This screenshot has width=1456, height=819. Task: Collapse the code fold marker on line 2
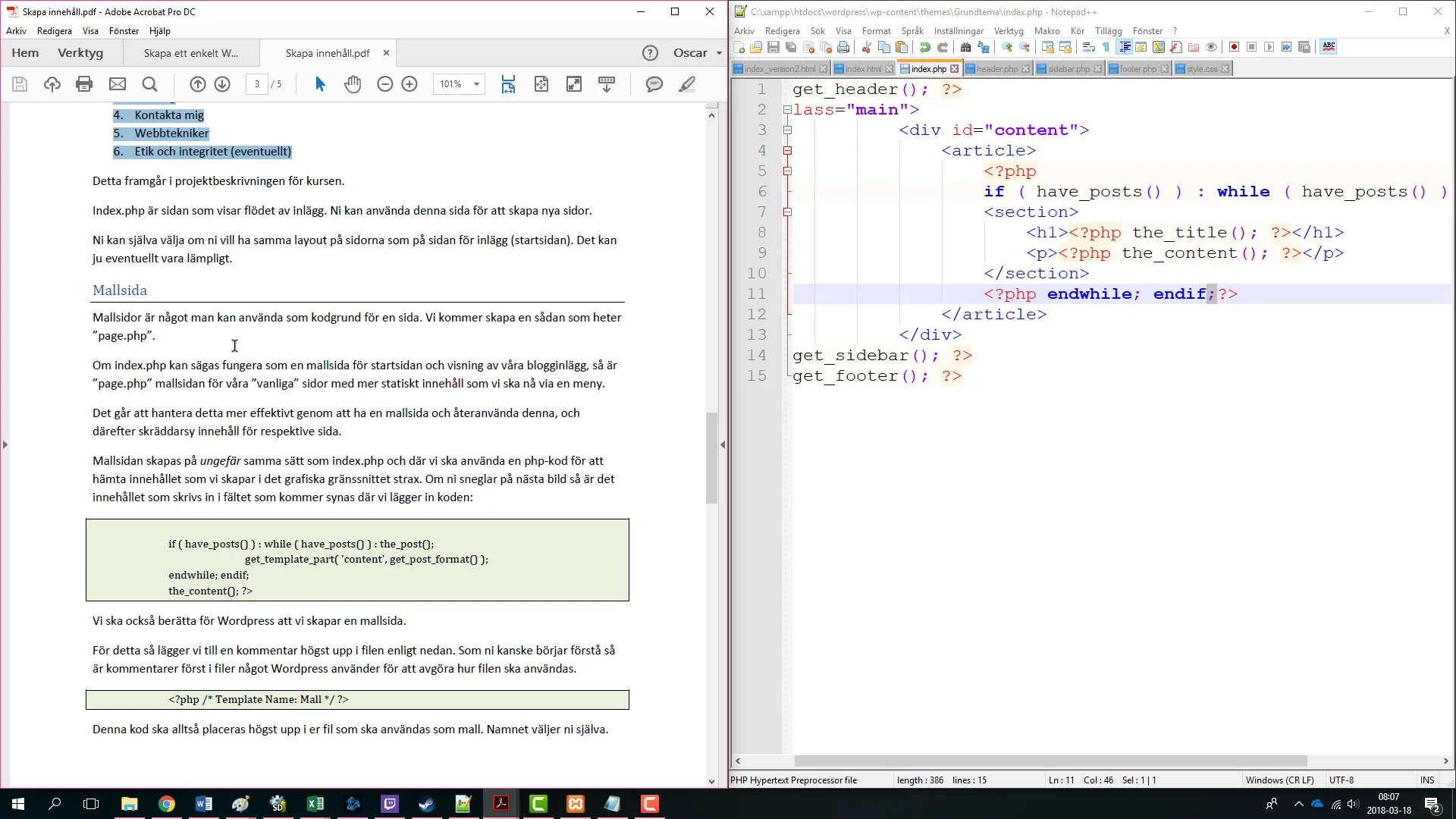click(x=787, y=110)
